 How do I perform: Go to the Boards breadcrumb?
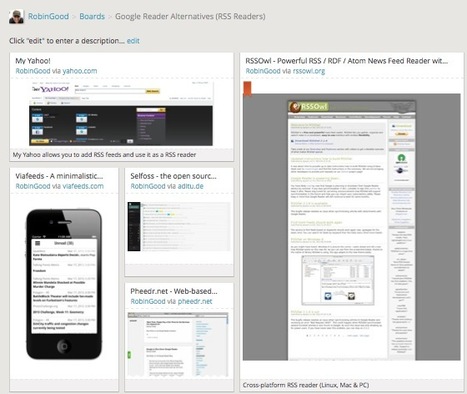(x=92, y=16)
